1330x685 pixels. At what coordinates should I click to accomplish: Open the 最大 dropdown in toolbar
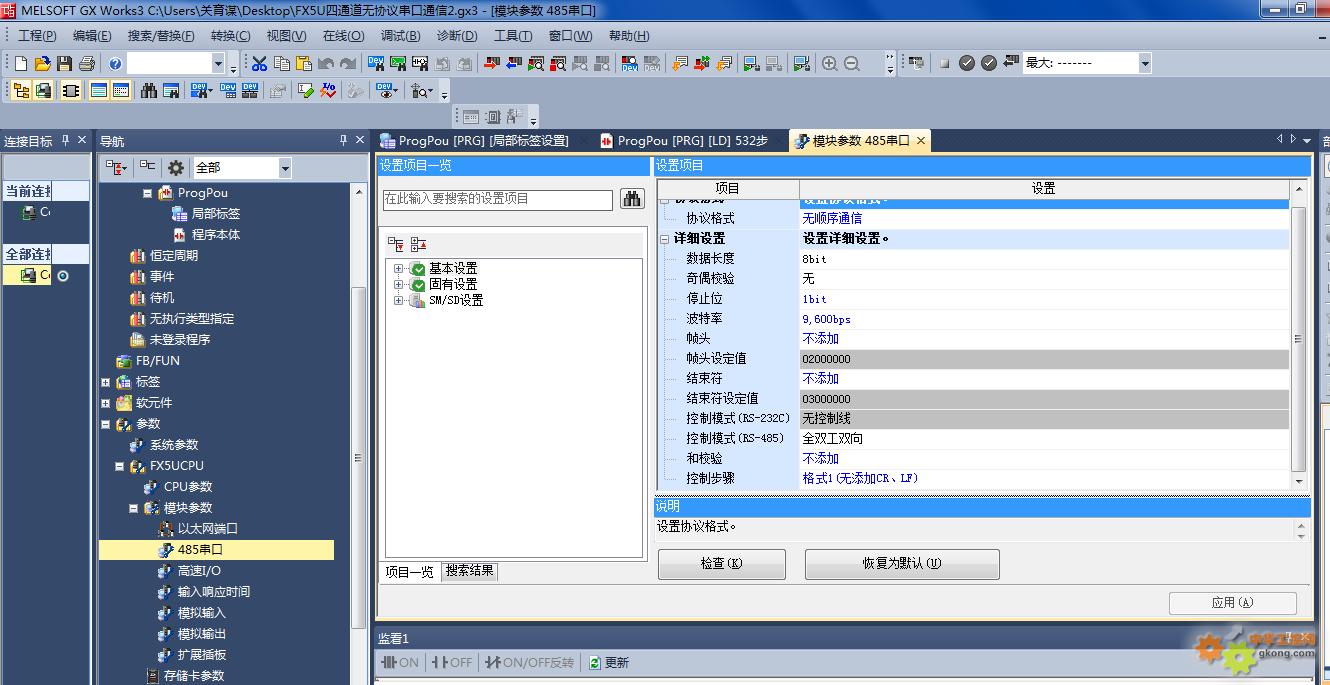tap(1144, 63)
